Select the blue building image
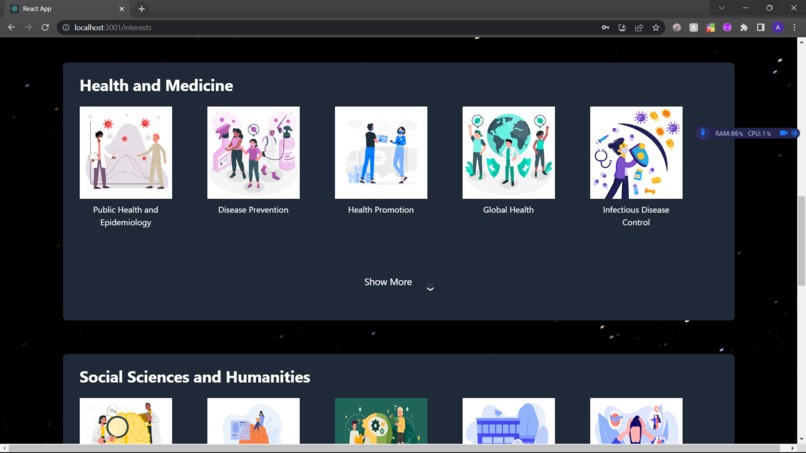Screen dimensions: 806x453 (x=508, y=421)
